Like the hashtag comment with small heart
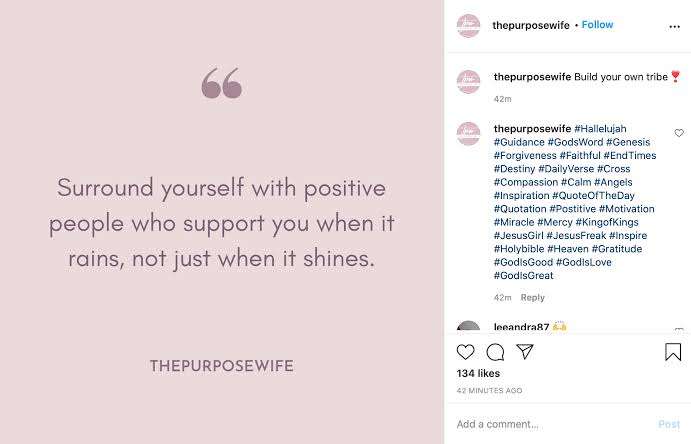This screenshot has width=691, height=444. click(679, 133)
